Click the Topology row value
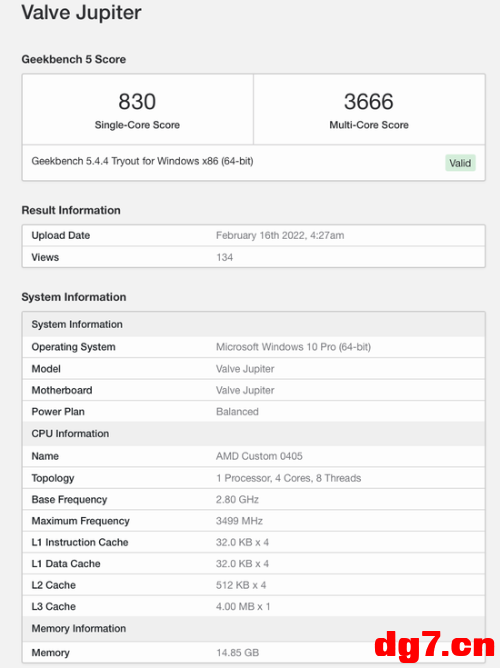Viewport: 500px width, 668px height. (288, 478)
